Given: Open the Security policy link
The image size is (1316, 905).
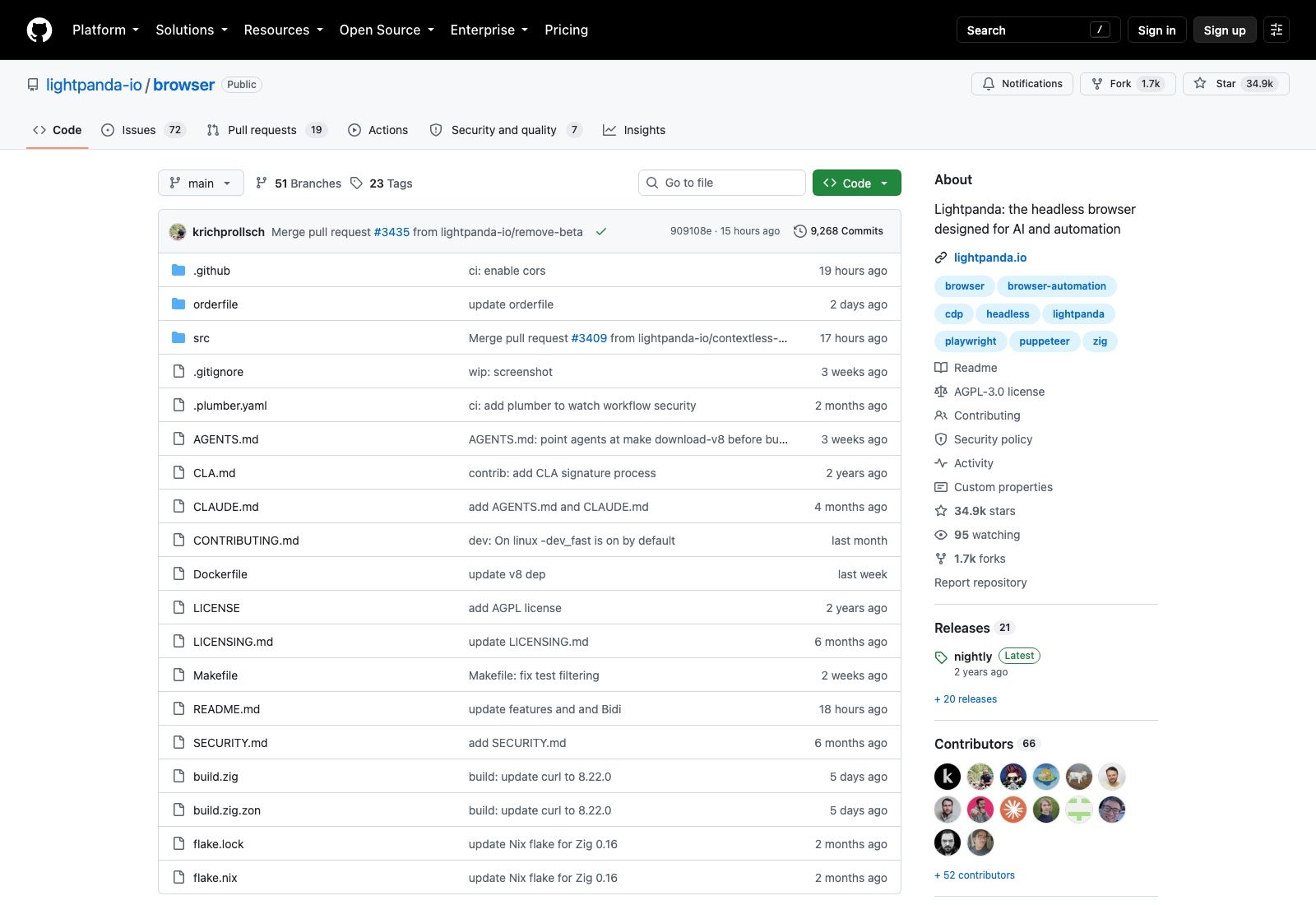Looking at the screenshot, I should (x=984, y=439).
